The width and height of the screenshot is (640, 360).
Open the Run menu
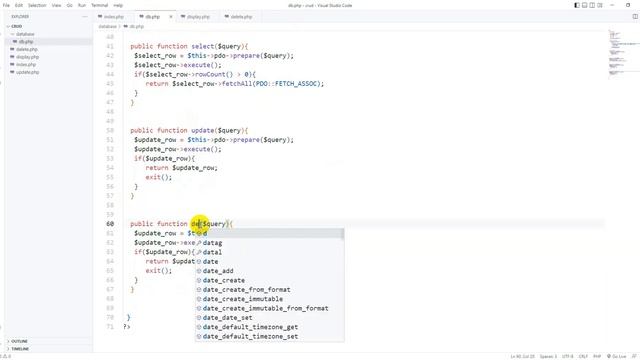pos(82,5)
